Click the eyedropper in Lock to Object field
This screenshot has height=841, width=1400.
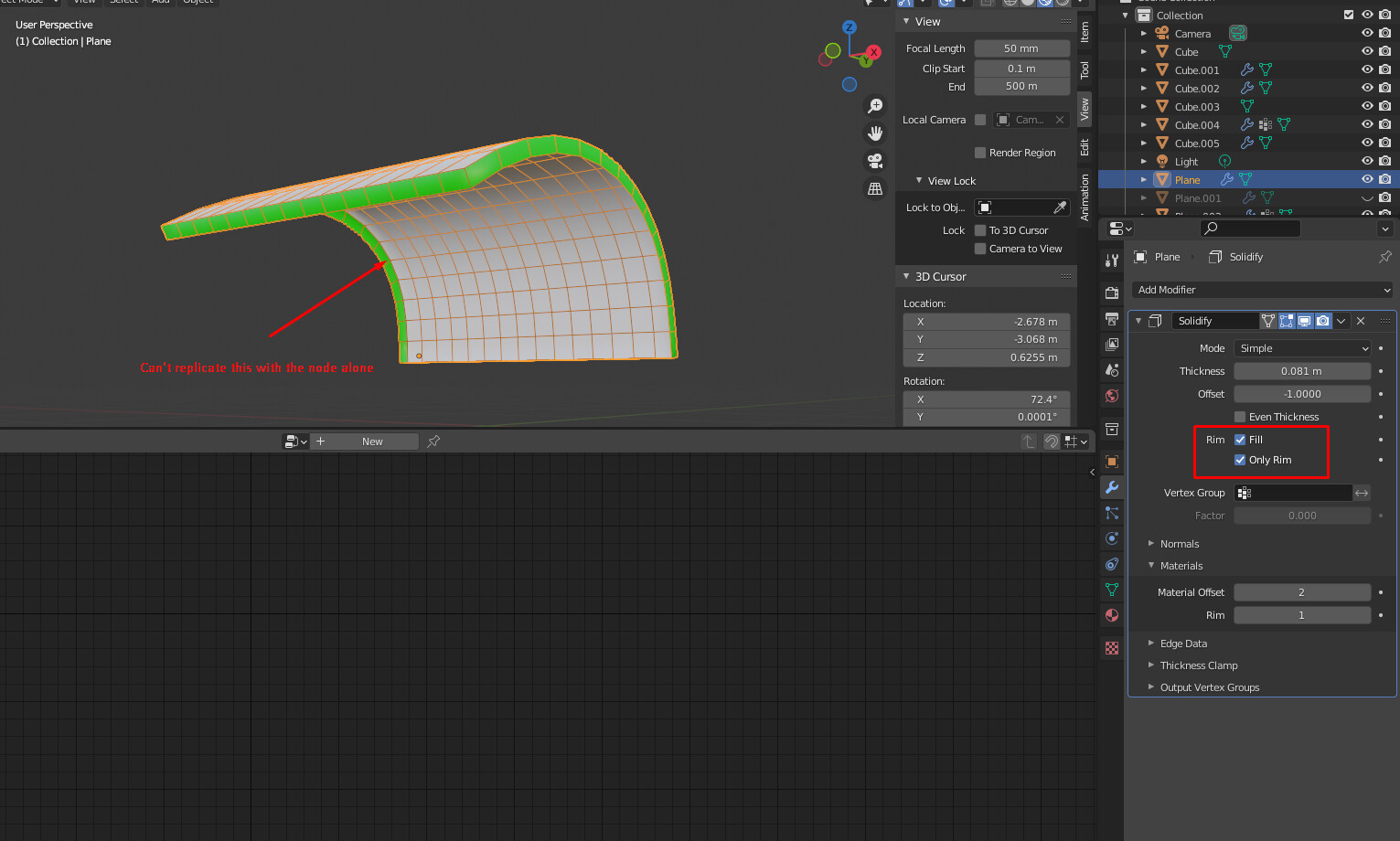tap(1060, 208)
